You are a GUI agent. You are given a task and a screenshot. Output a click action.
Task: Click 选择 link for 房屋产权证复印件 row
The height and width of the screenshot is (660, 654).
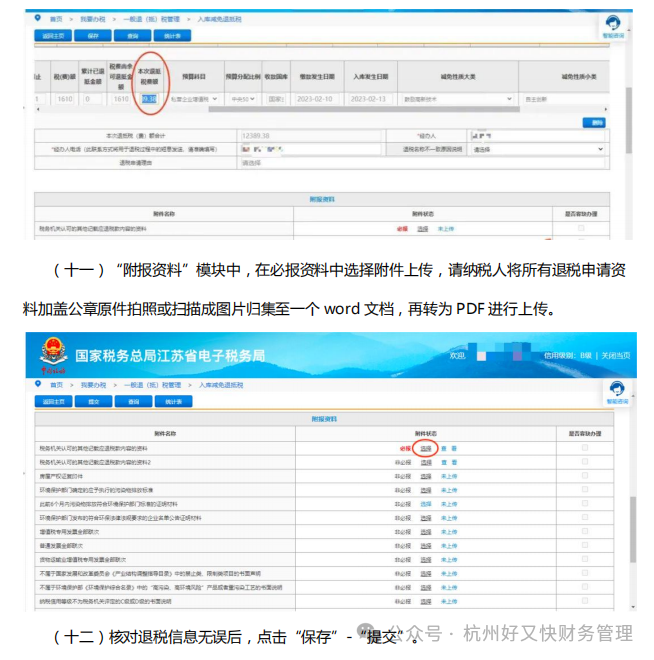point(426,476)
